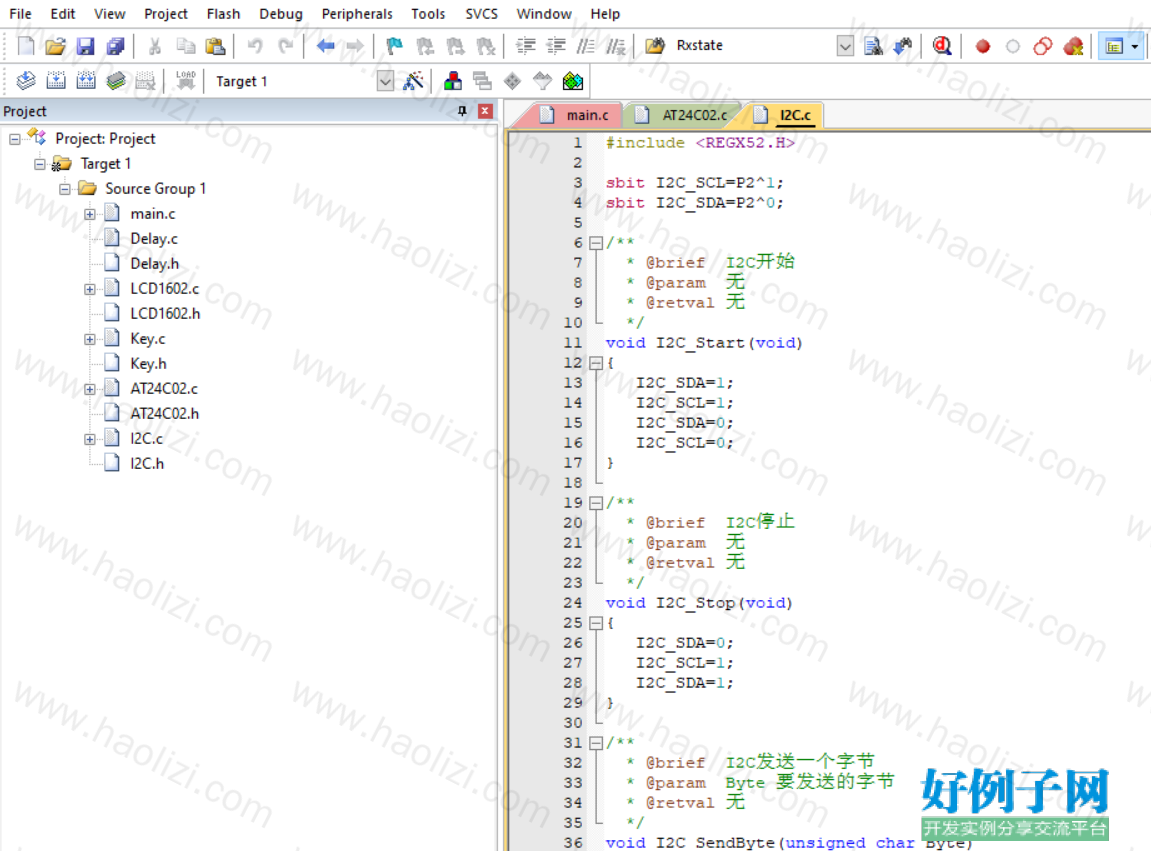Collapse Source Group 1 node
Viewport: 1151px width, 851px height.
click(x=65, y=189)
